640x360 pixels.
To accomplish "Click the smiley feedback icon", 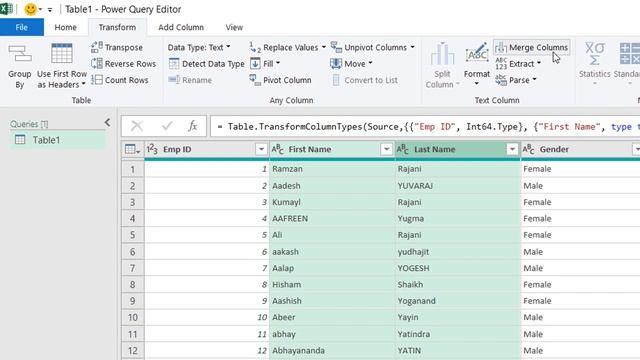I will (x=30, y=9).
